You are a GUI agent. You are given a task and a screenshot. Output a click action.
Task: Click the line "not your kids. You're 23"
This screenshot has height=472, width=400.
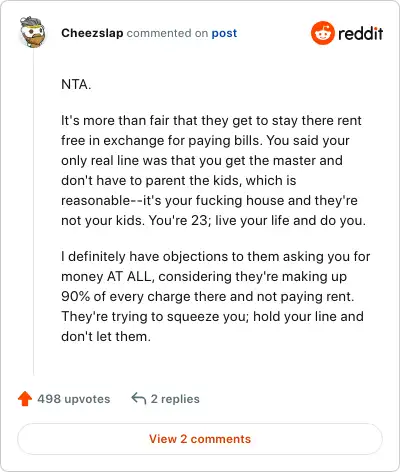(x=213, y=221)
